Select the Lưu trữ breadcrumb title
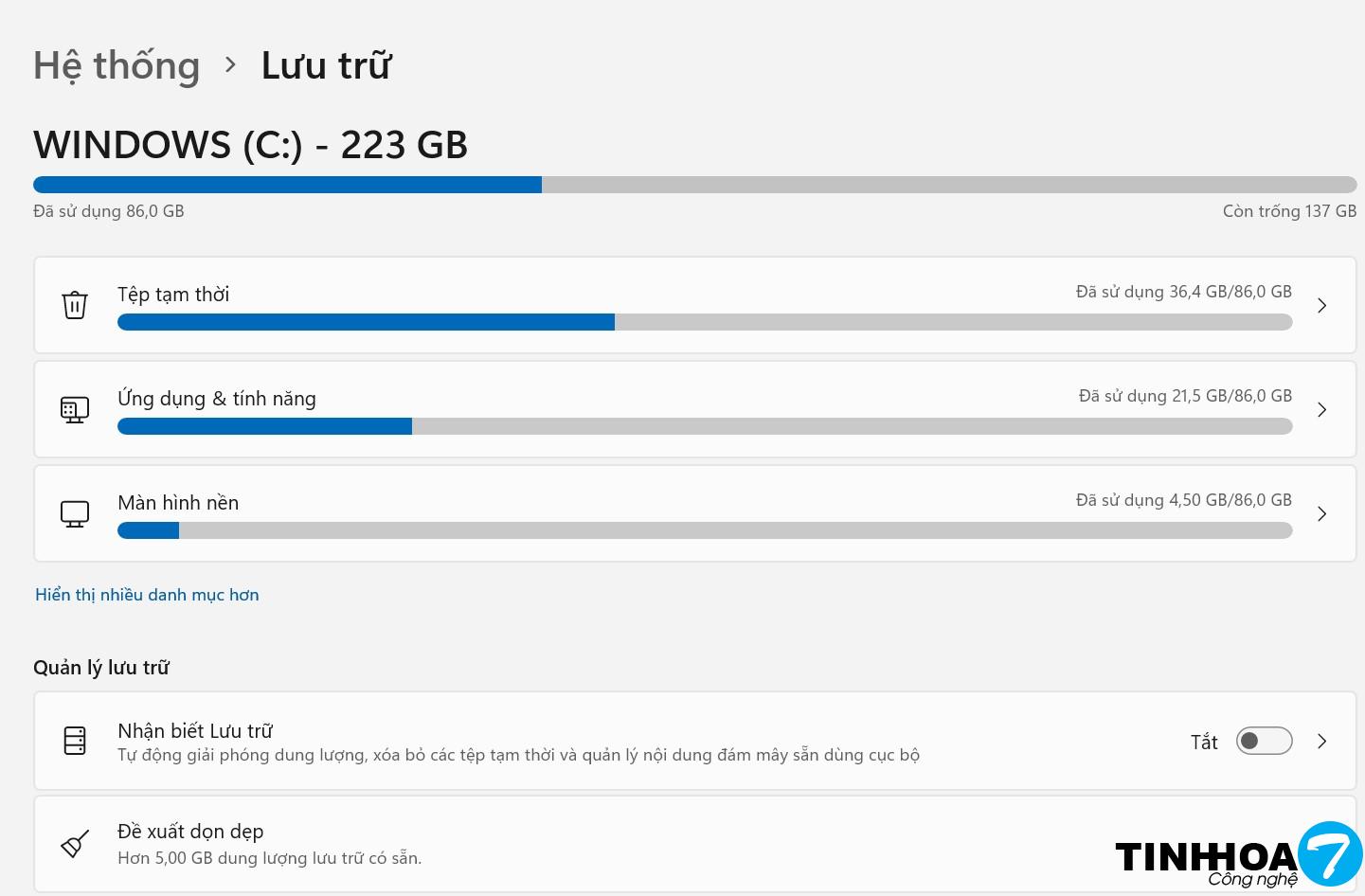The image size is (1365, 896). 326,65
